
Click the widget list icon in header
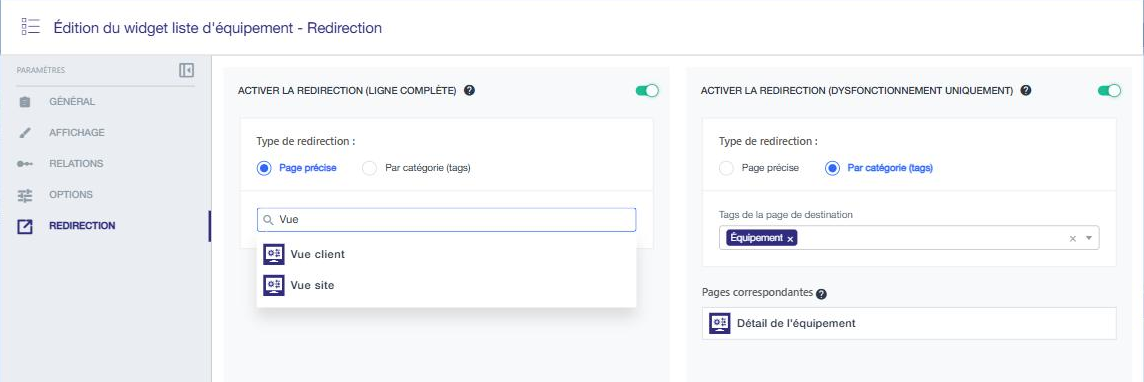click(x=31, y=28)
